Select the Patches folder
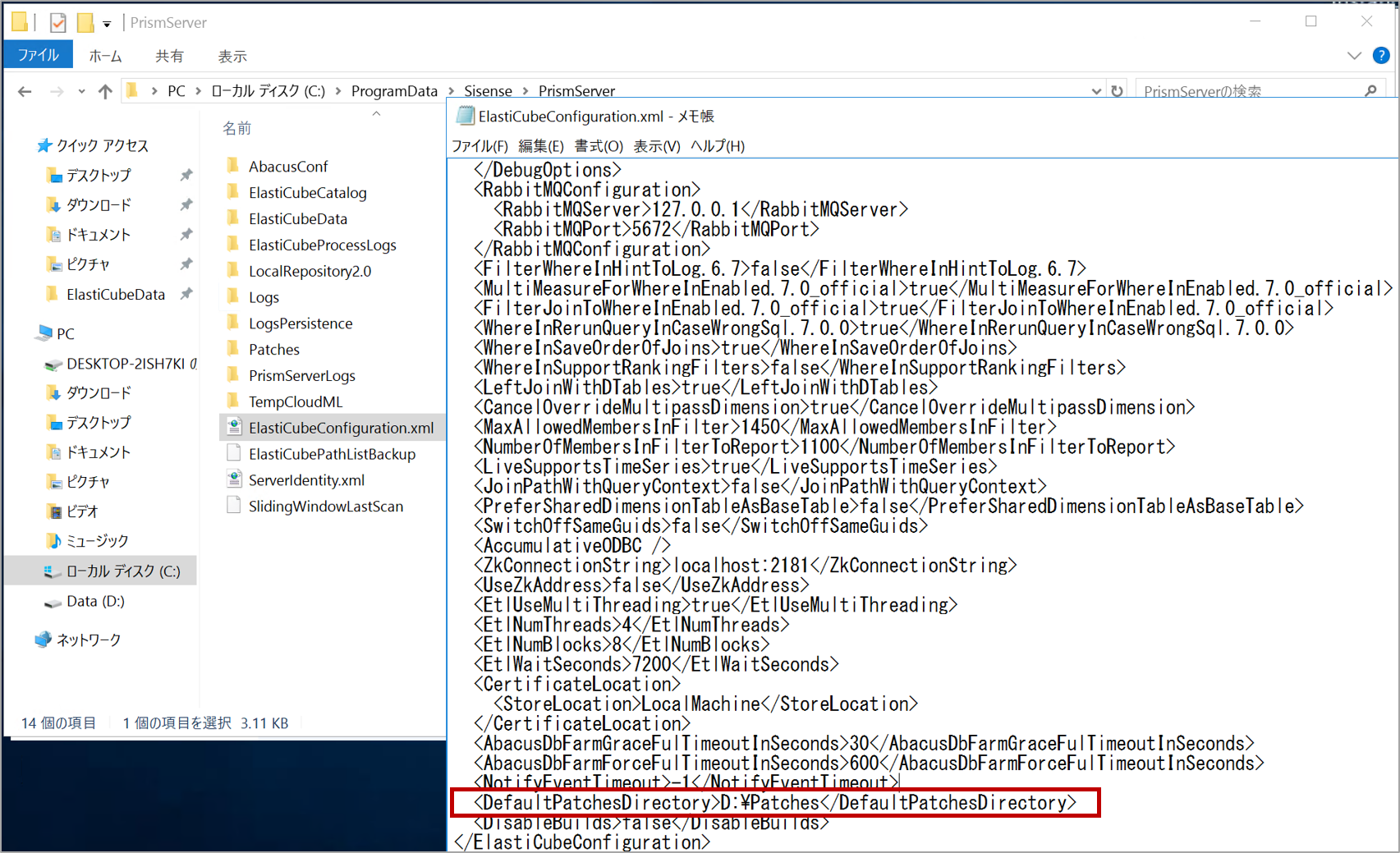 pos(274,350)
